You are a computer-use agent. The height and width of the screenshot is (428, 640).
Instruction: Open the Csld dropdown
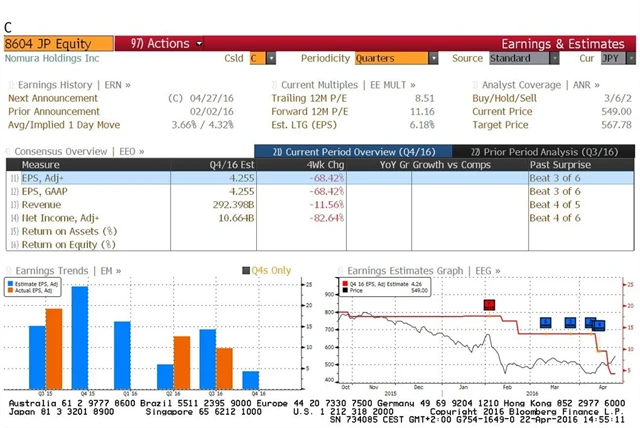262,59
